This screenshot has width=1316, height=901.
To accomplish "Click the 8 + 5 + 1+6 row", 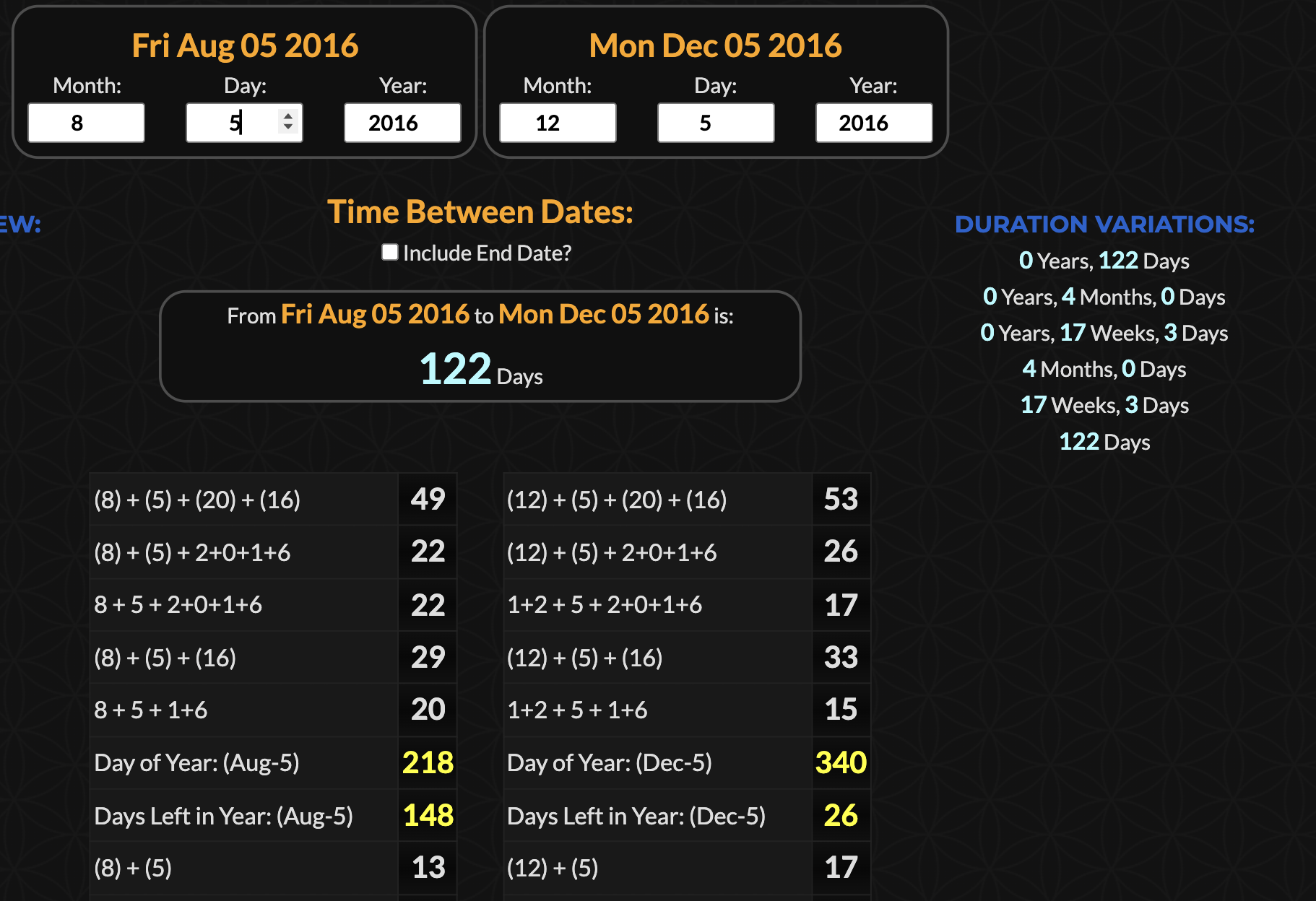I will [273, 710].
